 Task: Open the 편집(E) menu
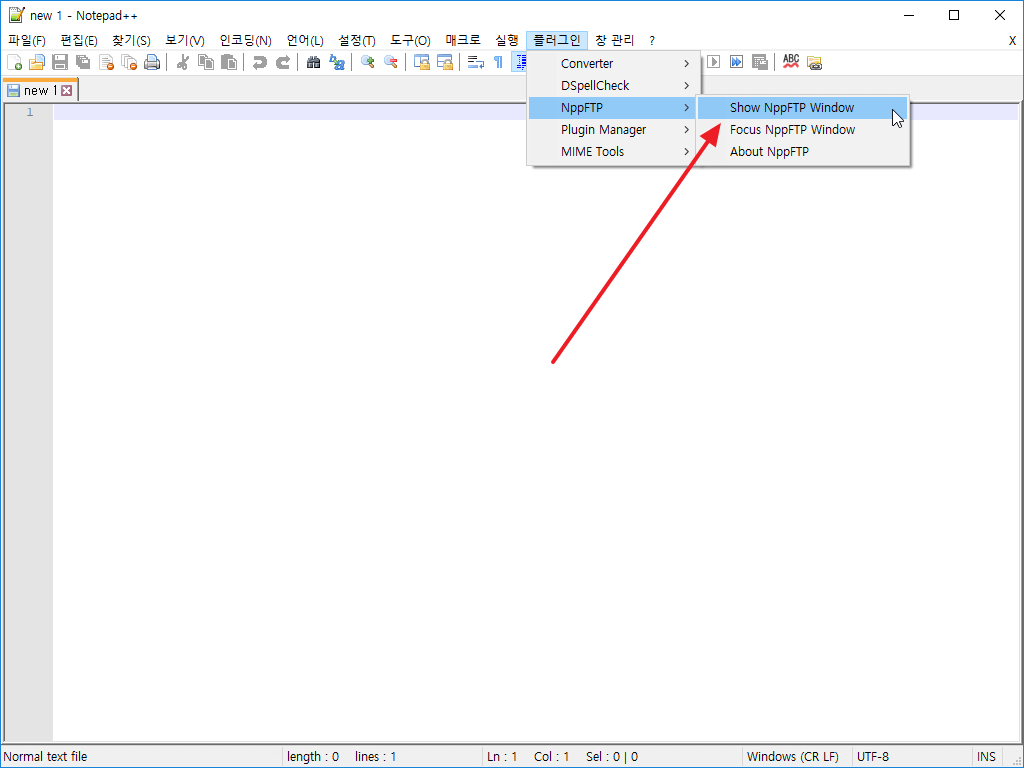coord(79,40)
